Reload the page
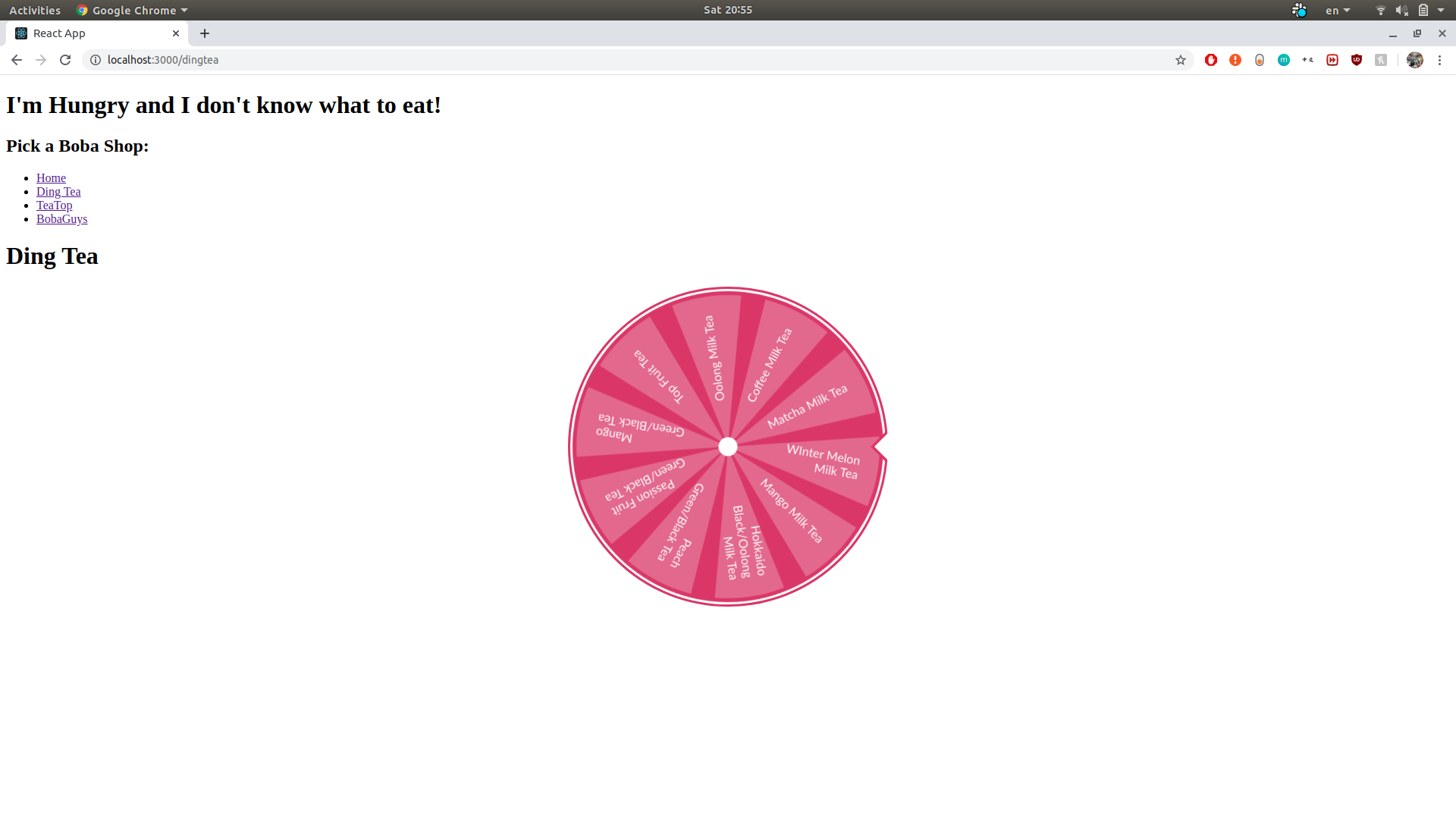 tap(65, 60)
